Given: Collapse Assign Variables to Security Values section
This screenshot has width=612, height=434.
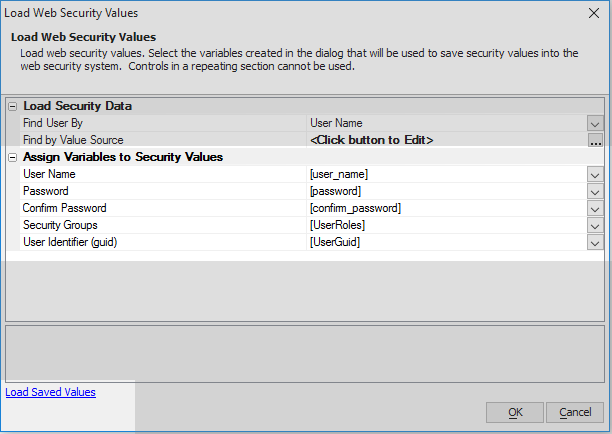Looking at the screenshot, I should pos(13,157).
